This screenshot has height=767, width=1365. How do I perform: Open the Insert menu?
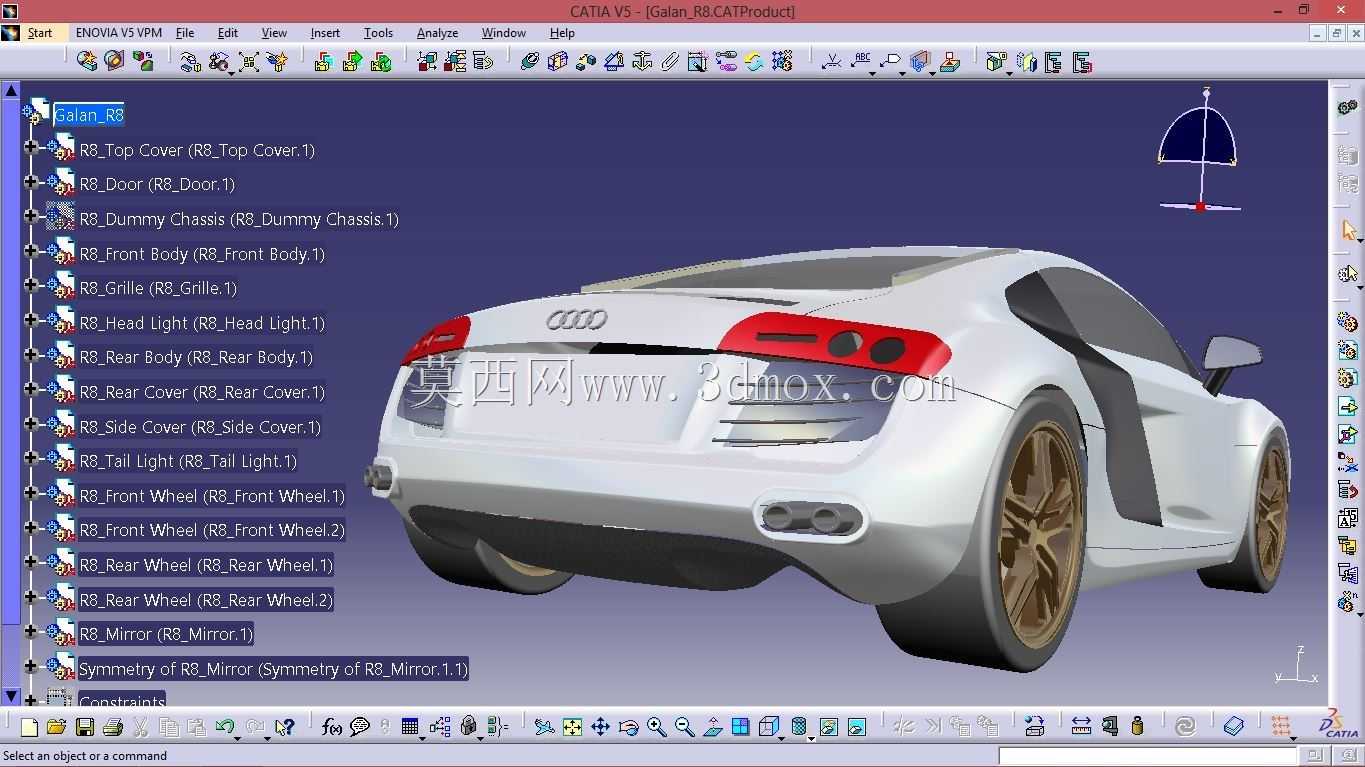(x=325, y=33)
